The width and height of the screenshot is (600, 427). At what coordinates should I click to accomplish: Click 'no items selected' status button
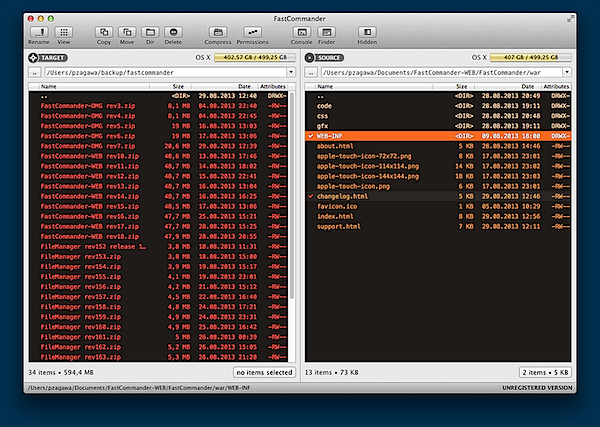pyautogui.click(x=264, y=372)
